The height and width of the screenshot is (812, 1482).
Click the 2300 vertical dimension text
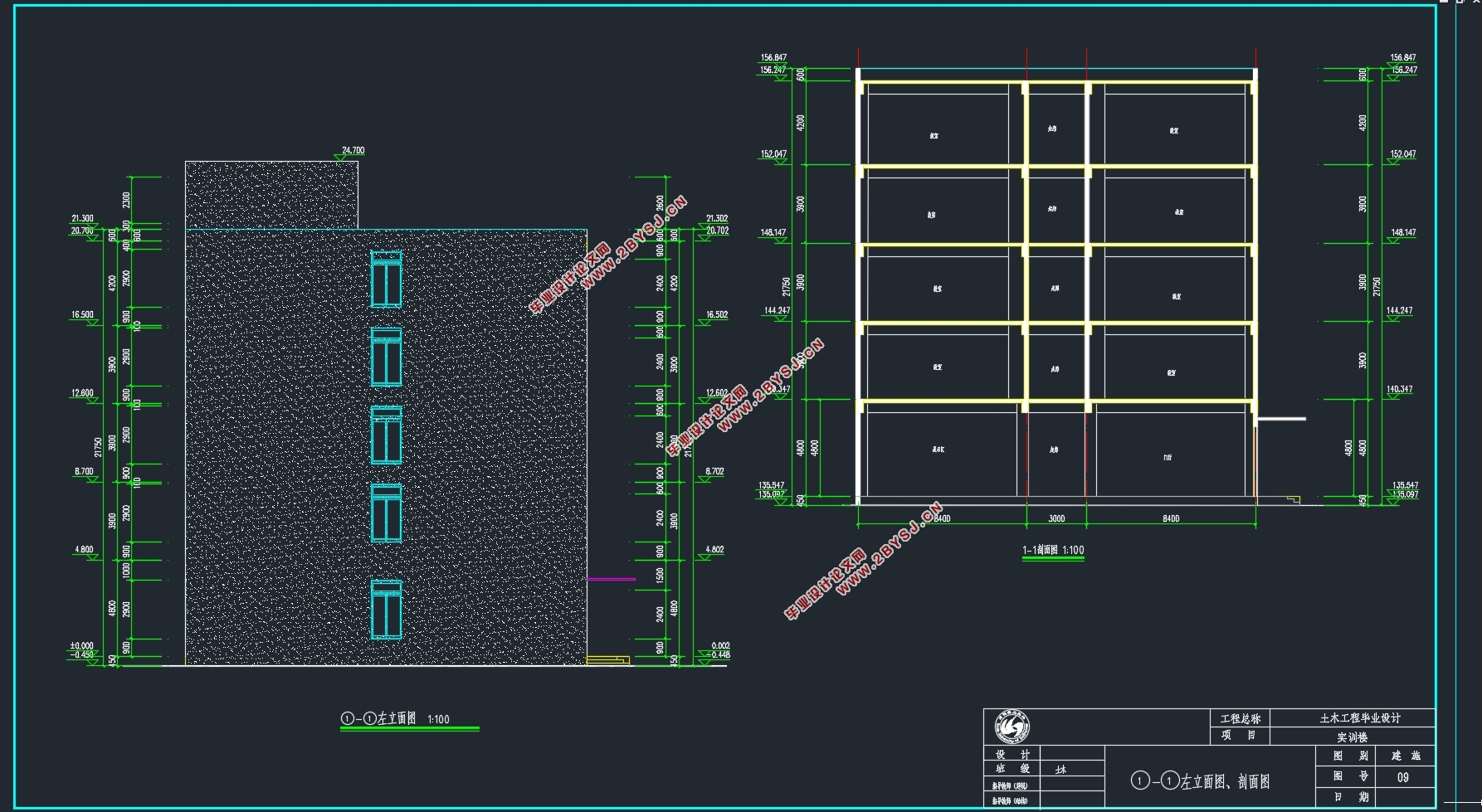pos(126,200)
